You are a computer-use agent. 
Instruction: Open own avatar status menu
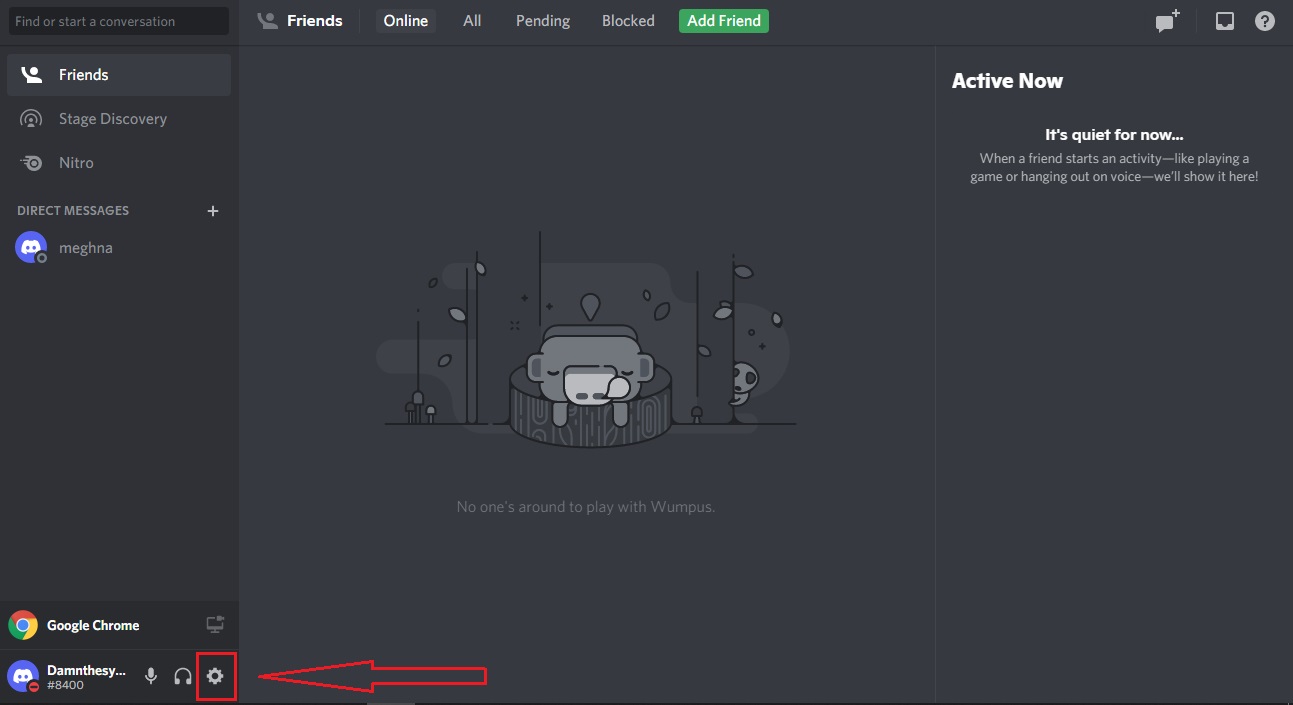(x=23, y=677)
